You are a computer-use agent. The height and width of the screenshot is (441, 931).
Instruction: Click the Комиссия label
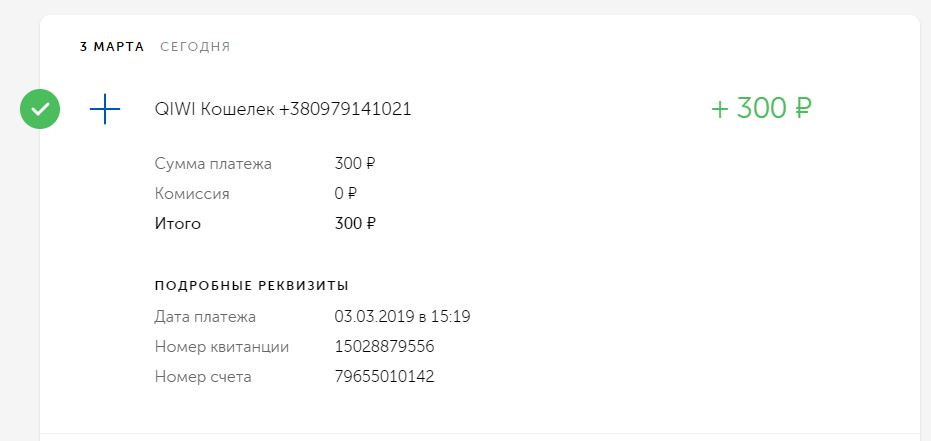tap(192, 194)
